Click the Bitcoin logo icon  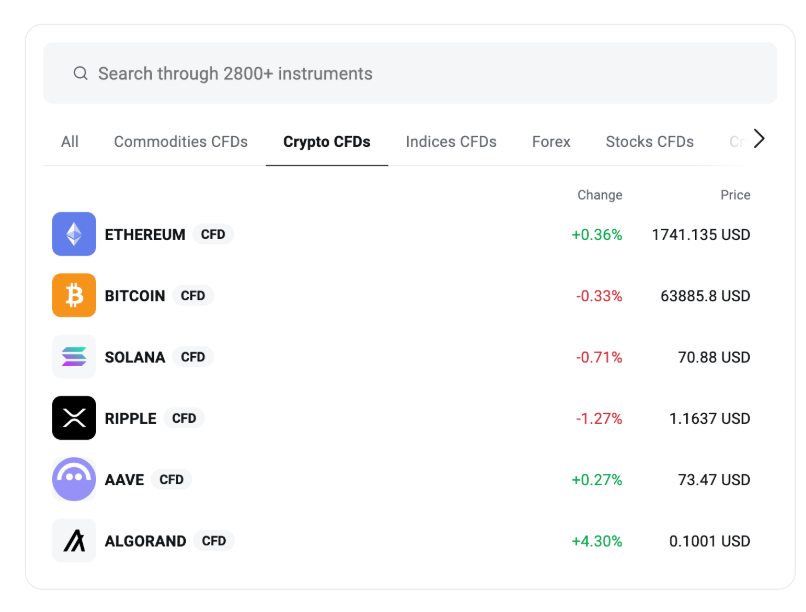[74, 295]
